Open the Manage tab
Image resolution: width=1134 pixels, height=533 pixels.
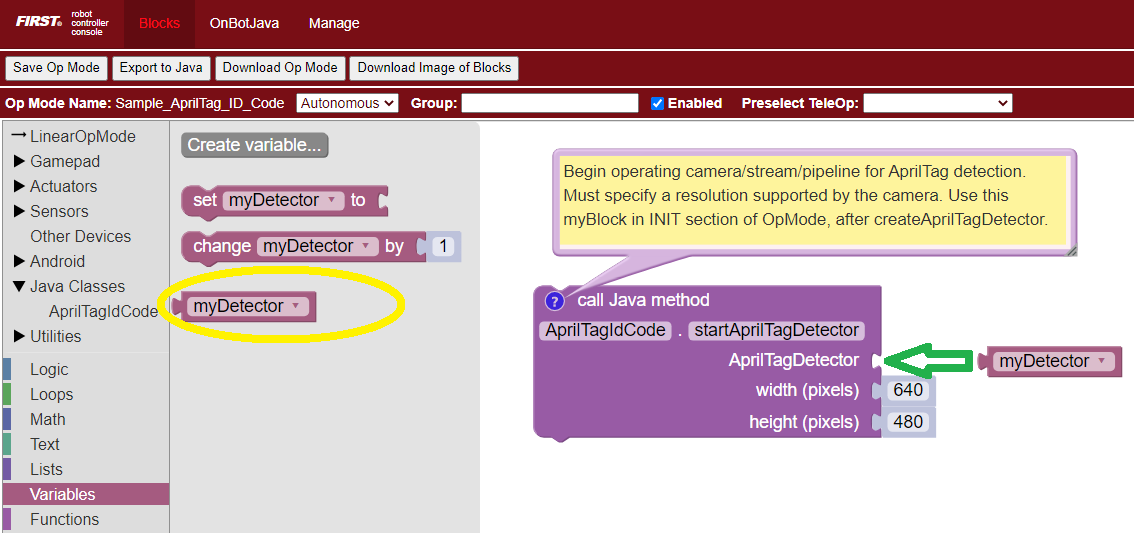point(334,23)
